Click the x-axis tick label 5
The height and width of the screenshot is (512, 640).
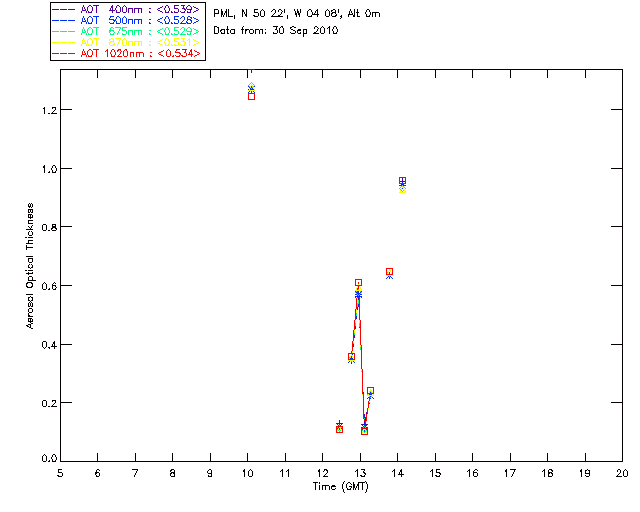60,473
